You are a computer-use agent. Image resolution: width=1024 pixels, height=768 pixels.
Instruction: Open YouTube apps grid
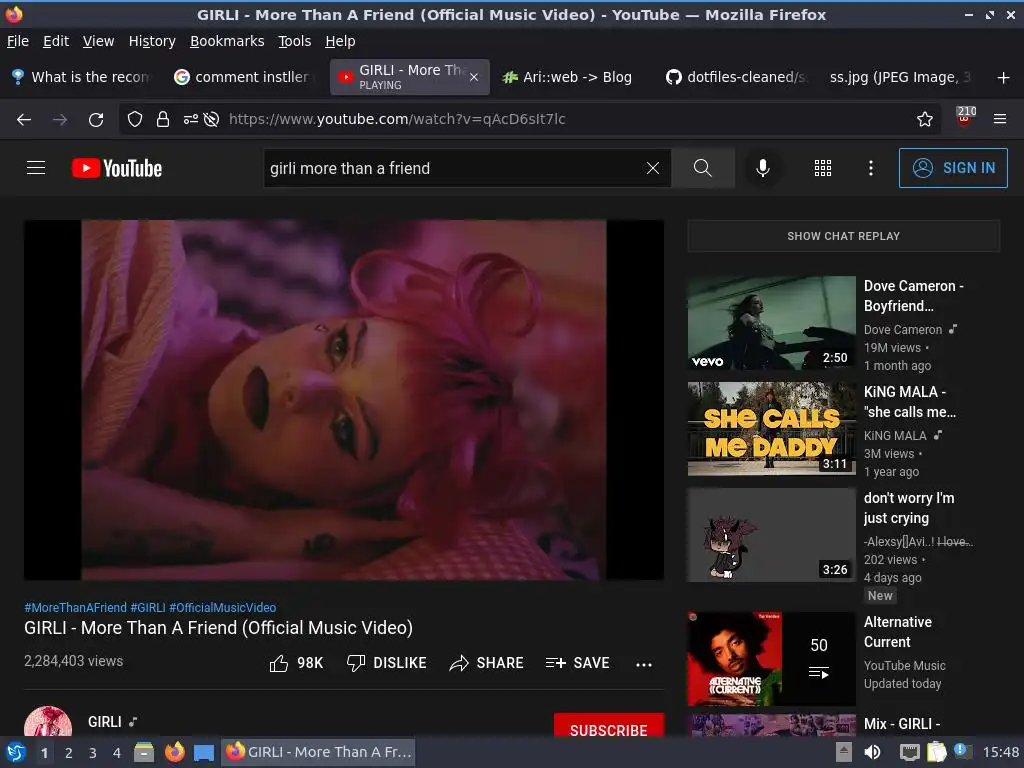click(x=823, y=168)
